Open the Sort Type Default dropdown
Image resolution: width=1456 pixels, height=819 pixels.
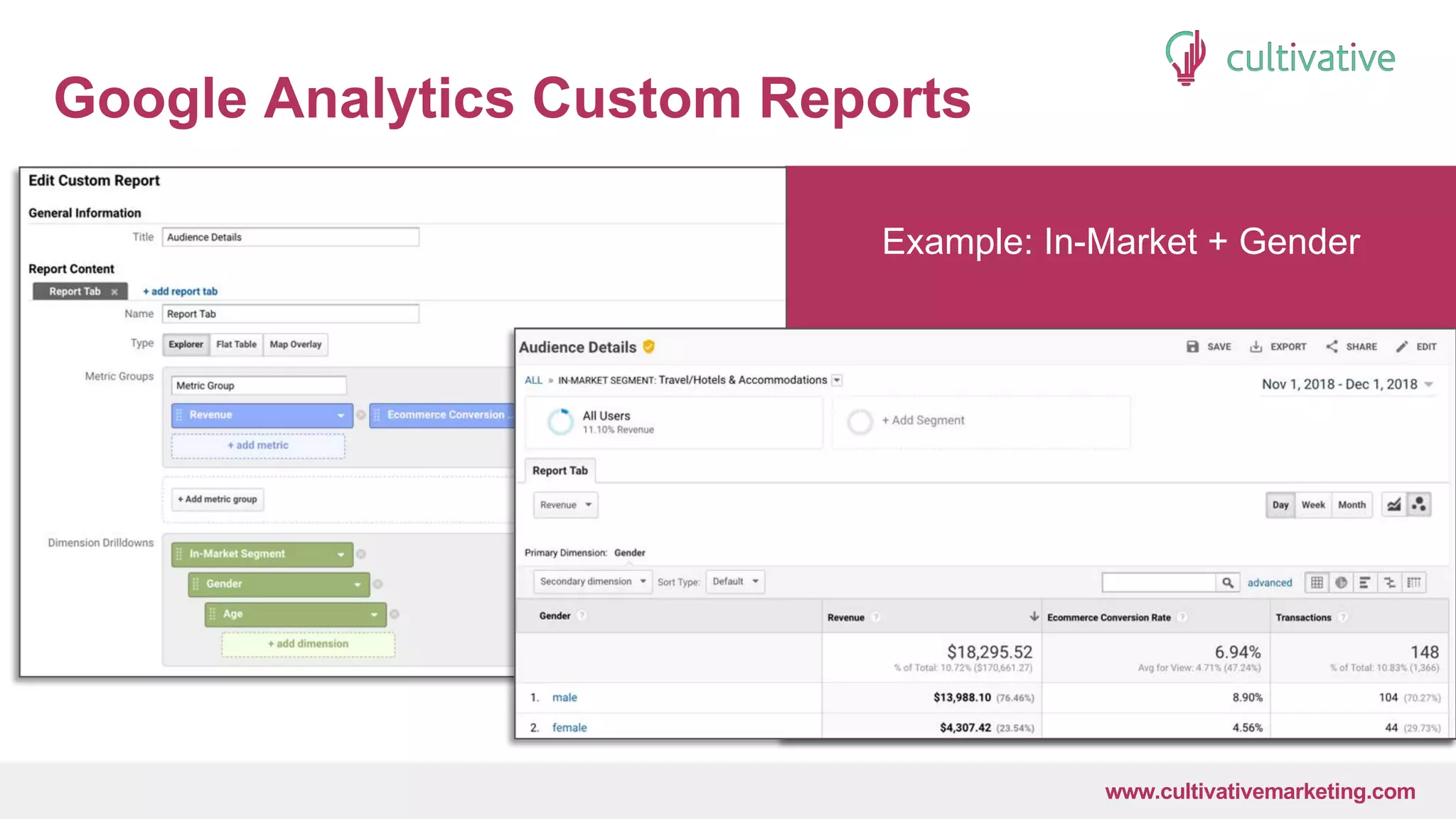[735, 582]
